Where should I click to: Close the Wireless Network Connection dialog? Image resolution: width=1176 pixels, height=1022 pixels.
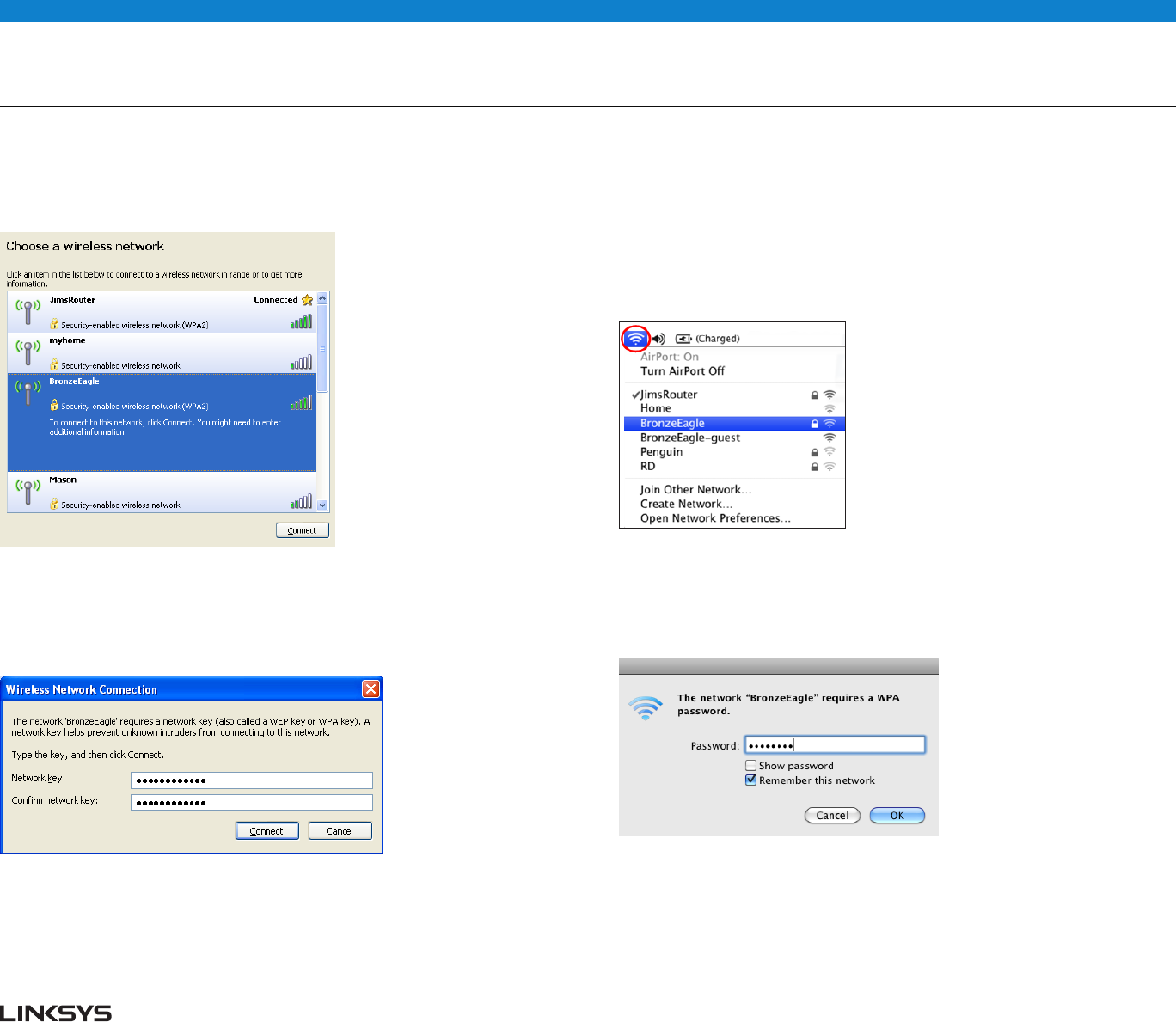pyautogui.click(x=371, y=688)
